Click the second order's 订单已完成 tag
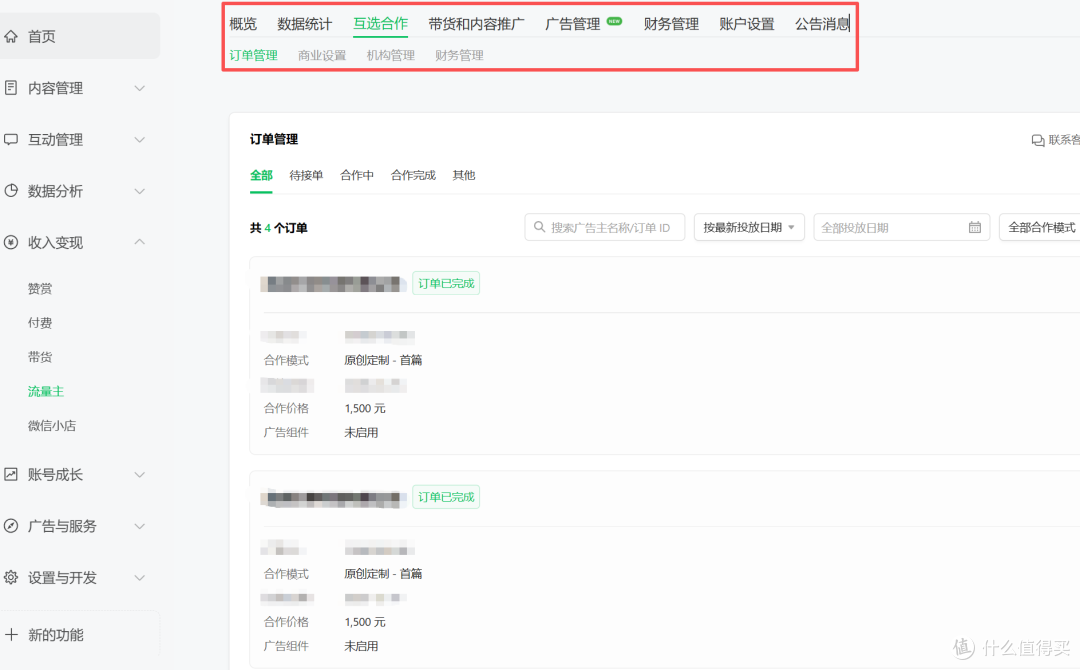This screenshot has height=670, width=1080. 446,496
